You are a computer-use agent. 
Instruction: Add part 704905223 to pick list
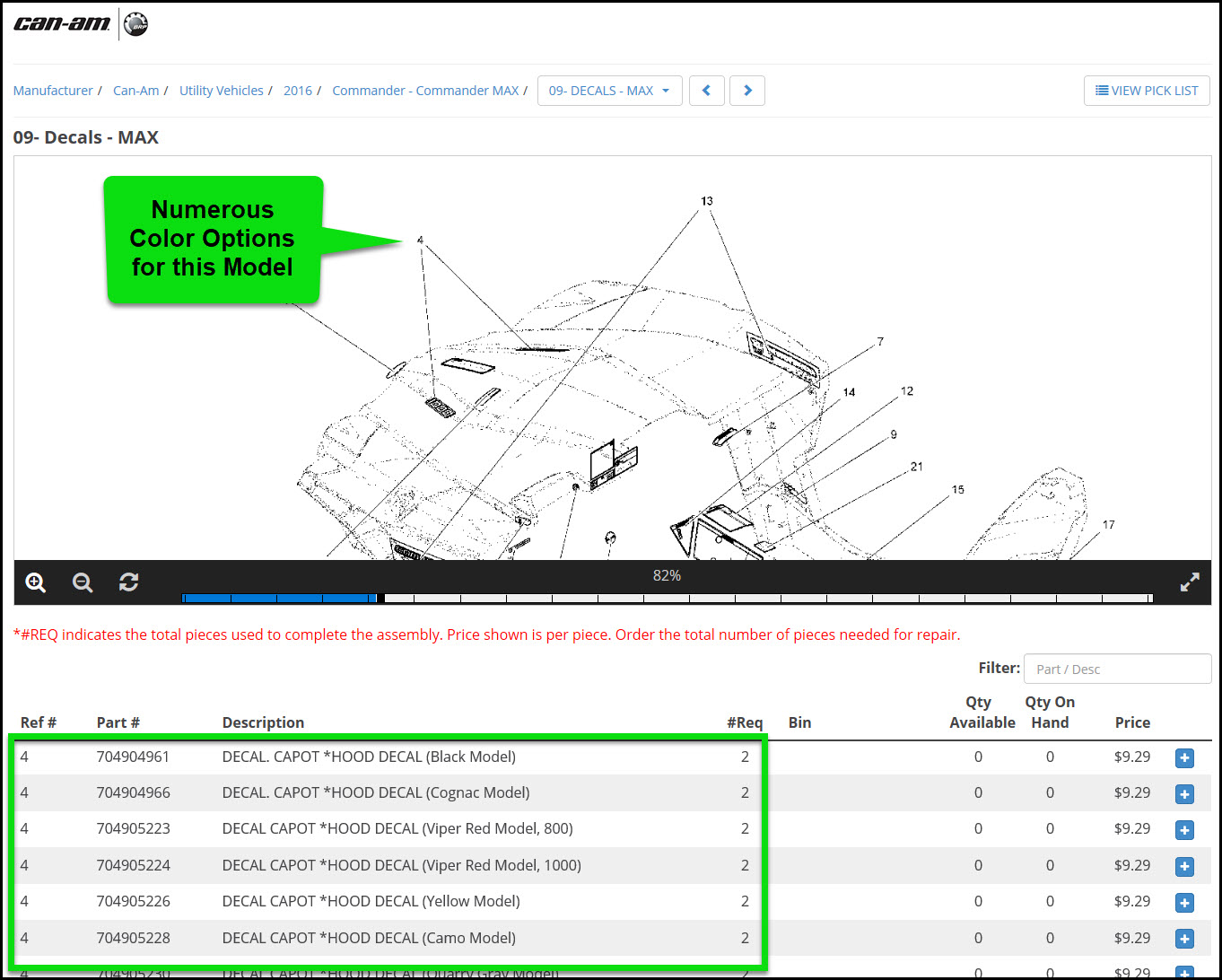[x=1184, y=830]
